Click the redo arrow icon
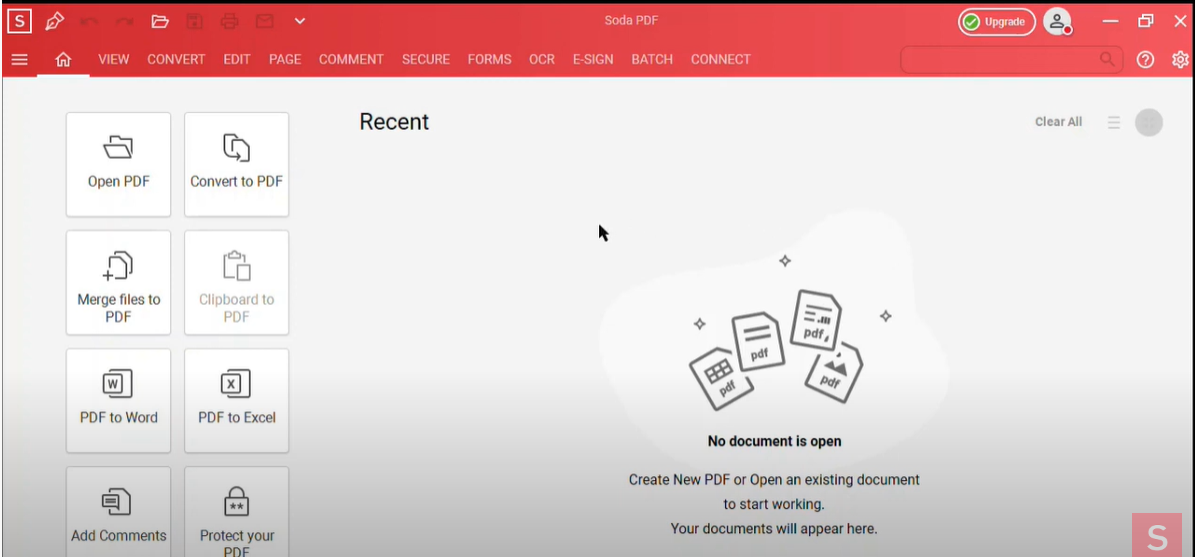 tap(124, 21)
